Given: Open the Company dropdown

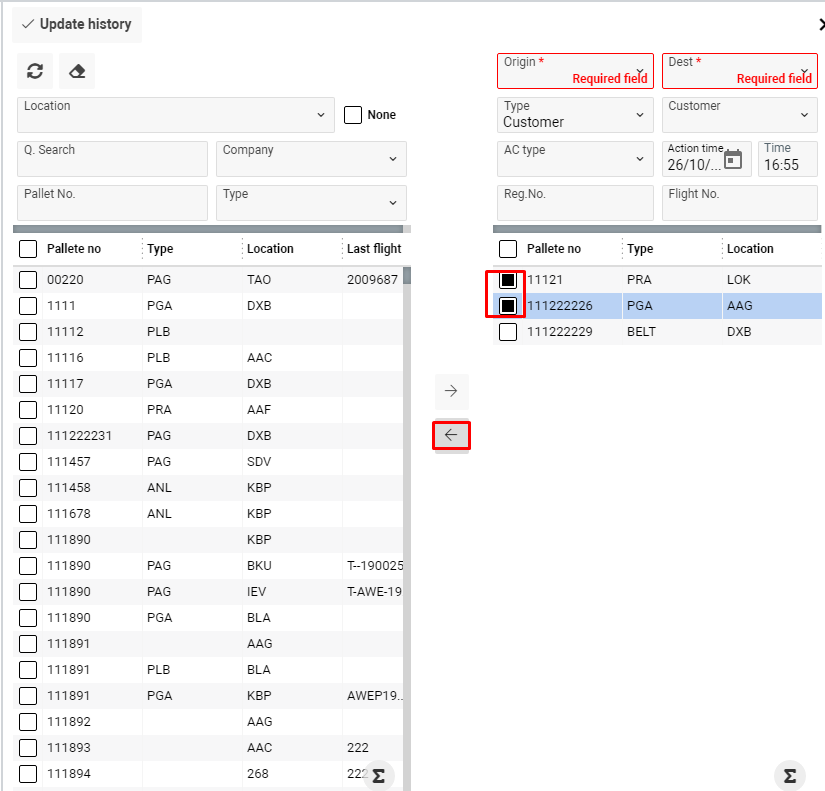Looking at the screenshot, I should (391, 159).
